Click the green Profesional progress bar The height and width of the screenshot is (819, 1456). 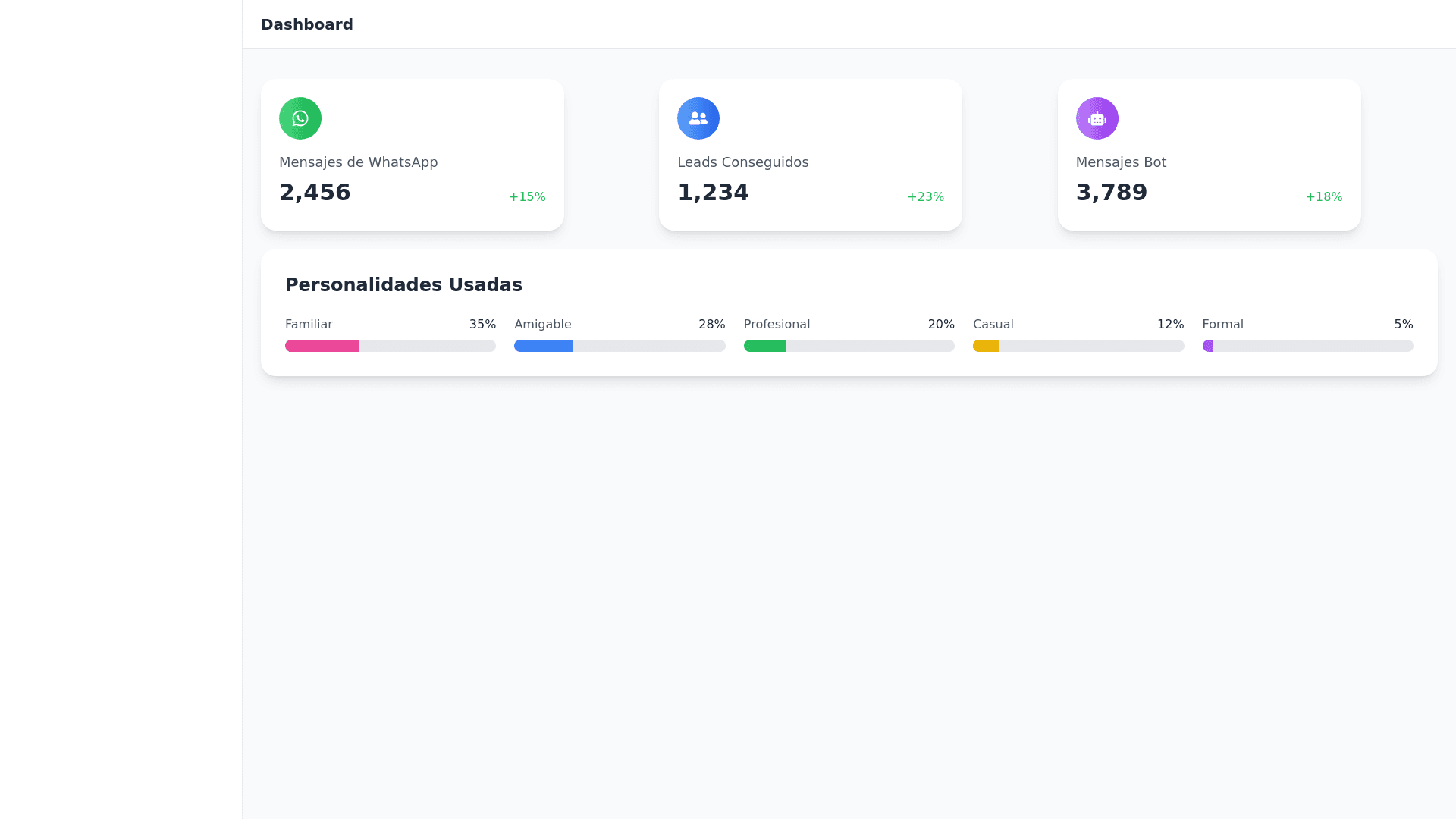[764, 346]
